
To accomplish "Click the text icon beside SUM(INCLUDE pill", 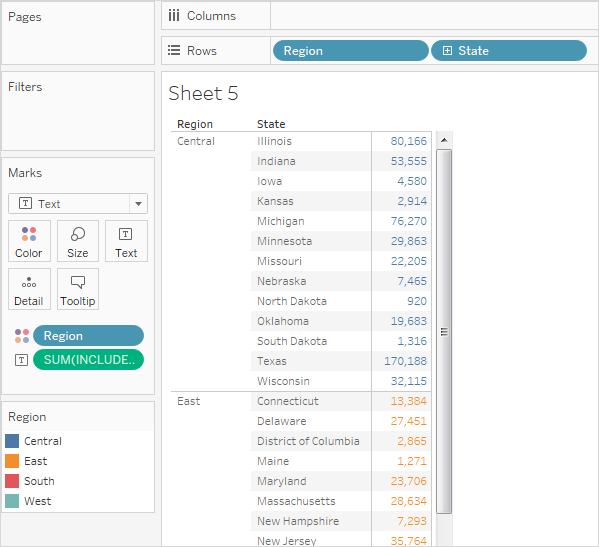I will [x=21, y=360].
